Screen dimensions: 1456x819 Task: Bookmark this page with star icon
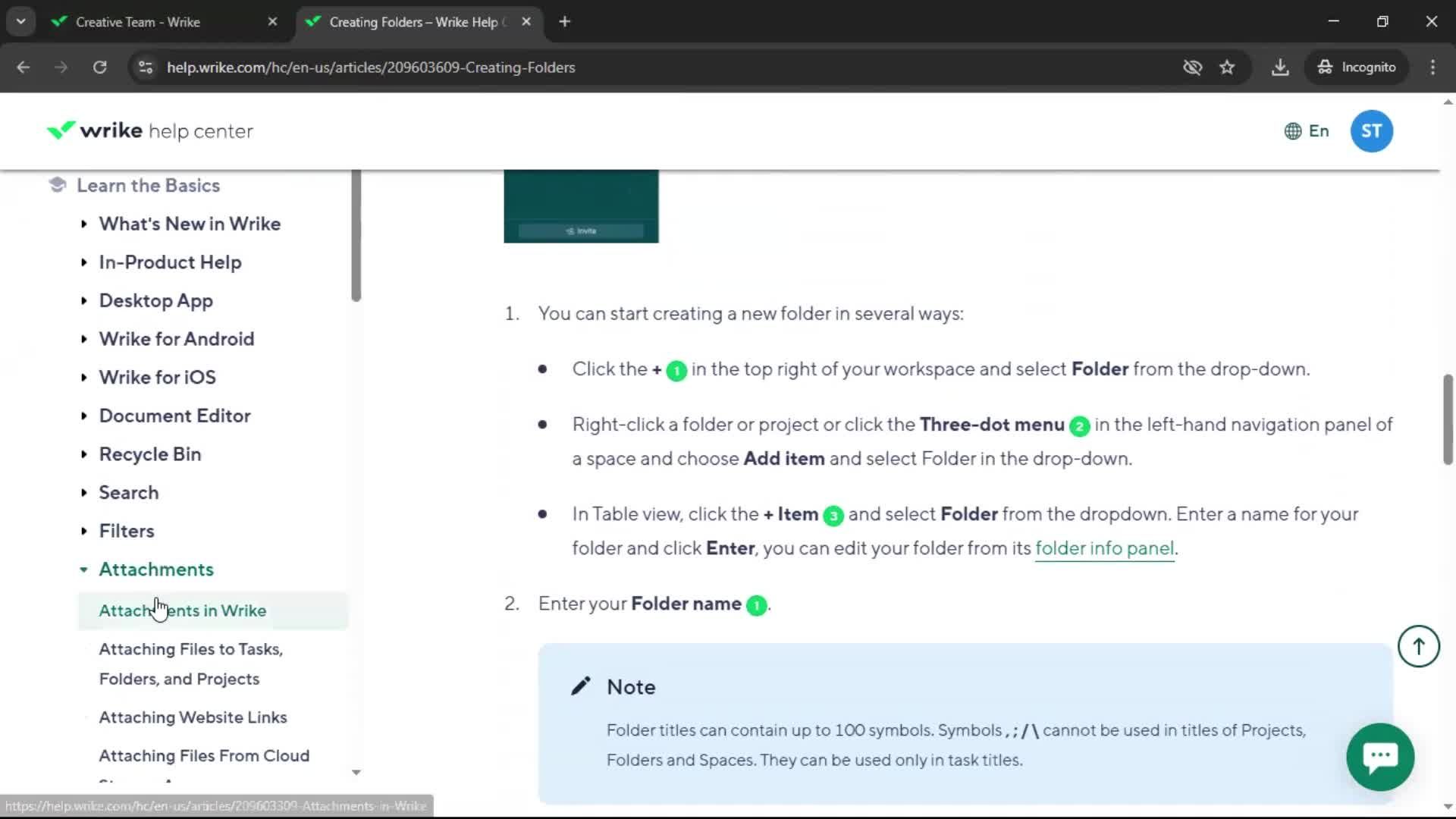click(x=1227, y=67)
